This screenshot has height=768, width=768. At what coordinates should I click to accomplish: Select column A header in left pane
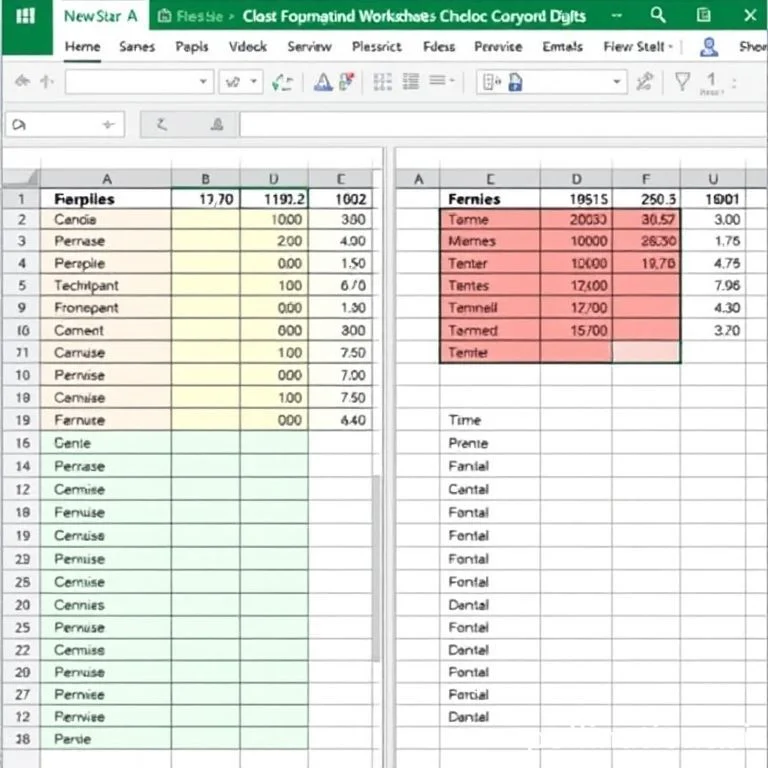106,179
